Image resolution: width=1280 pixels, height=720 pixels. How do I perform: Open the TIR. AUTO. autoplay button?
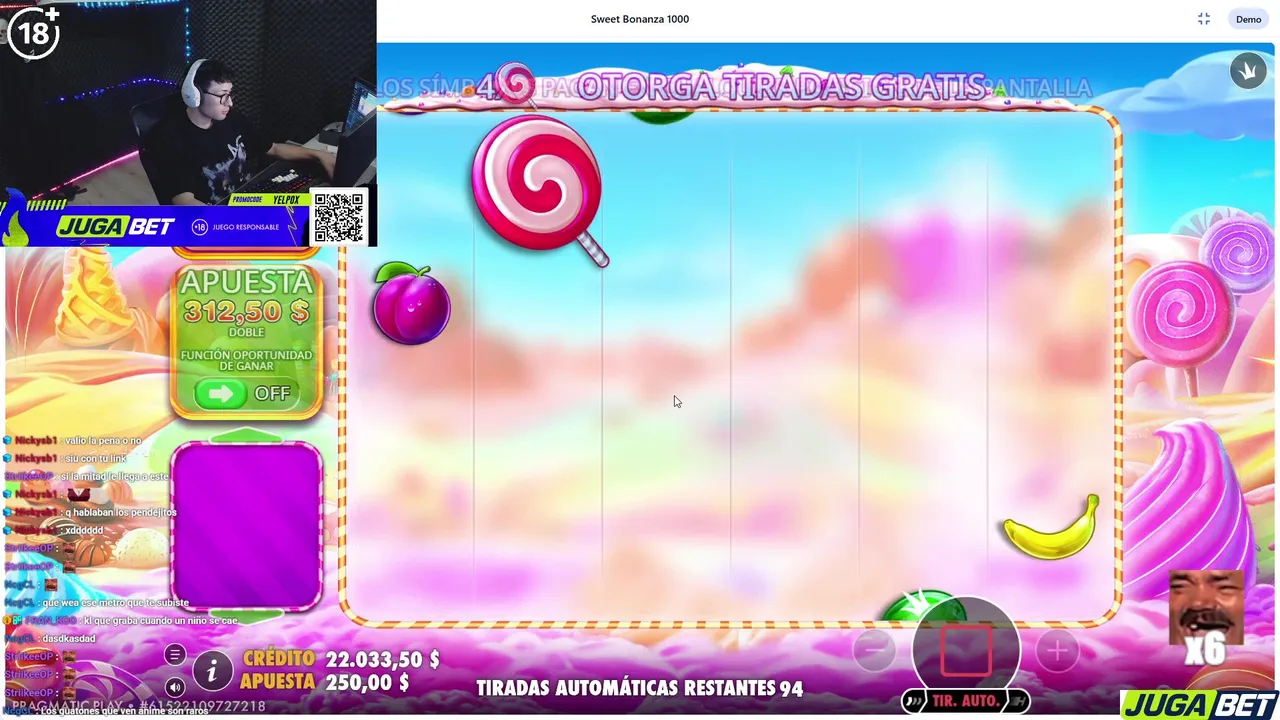(965, 701)
